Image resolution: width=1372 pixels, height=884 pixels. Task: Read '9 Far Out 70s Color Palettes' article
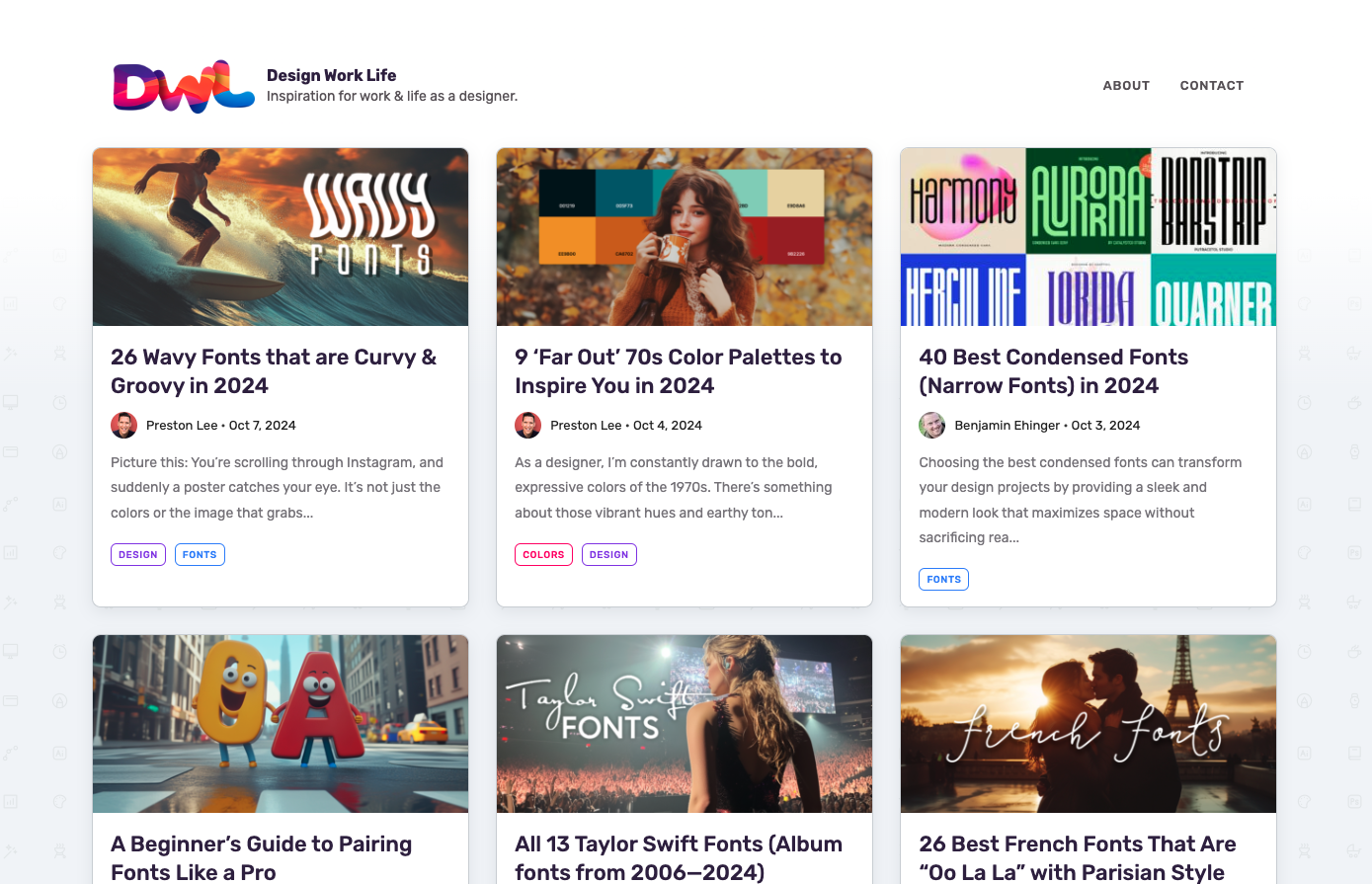(x=679, y=371)
